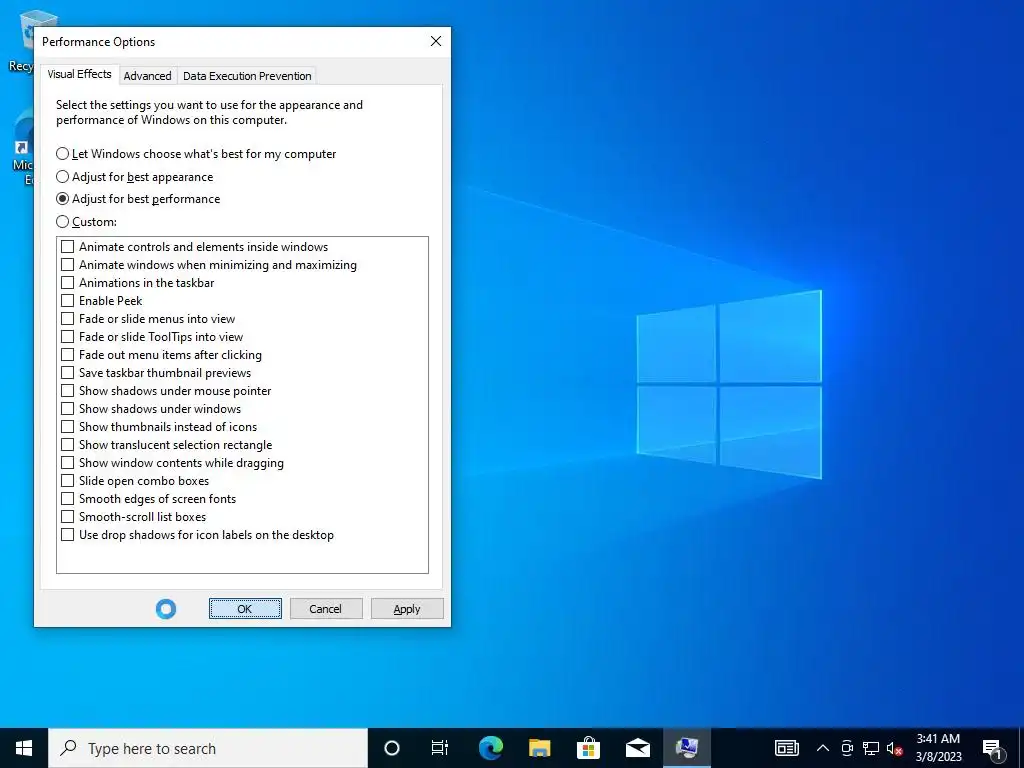Click the muted volume tray icon
Screen dimensions: 1024x768
pos(895,748)
